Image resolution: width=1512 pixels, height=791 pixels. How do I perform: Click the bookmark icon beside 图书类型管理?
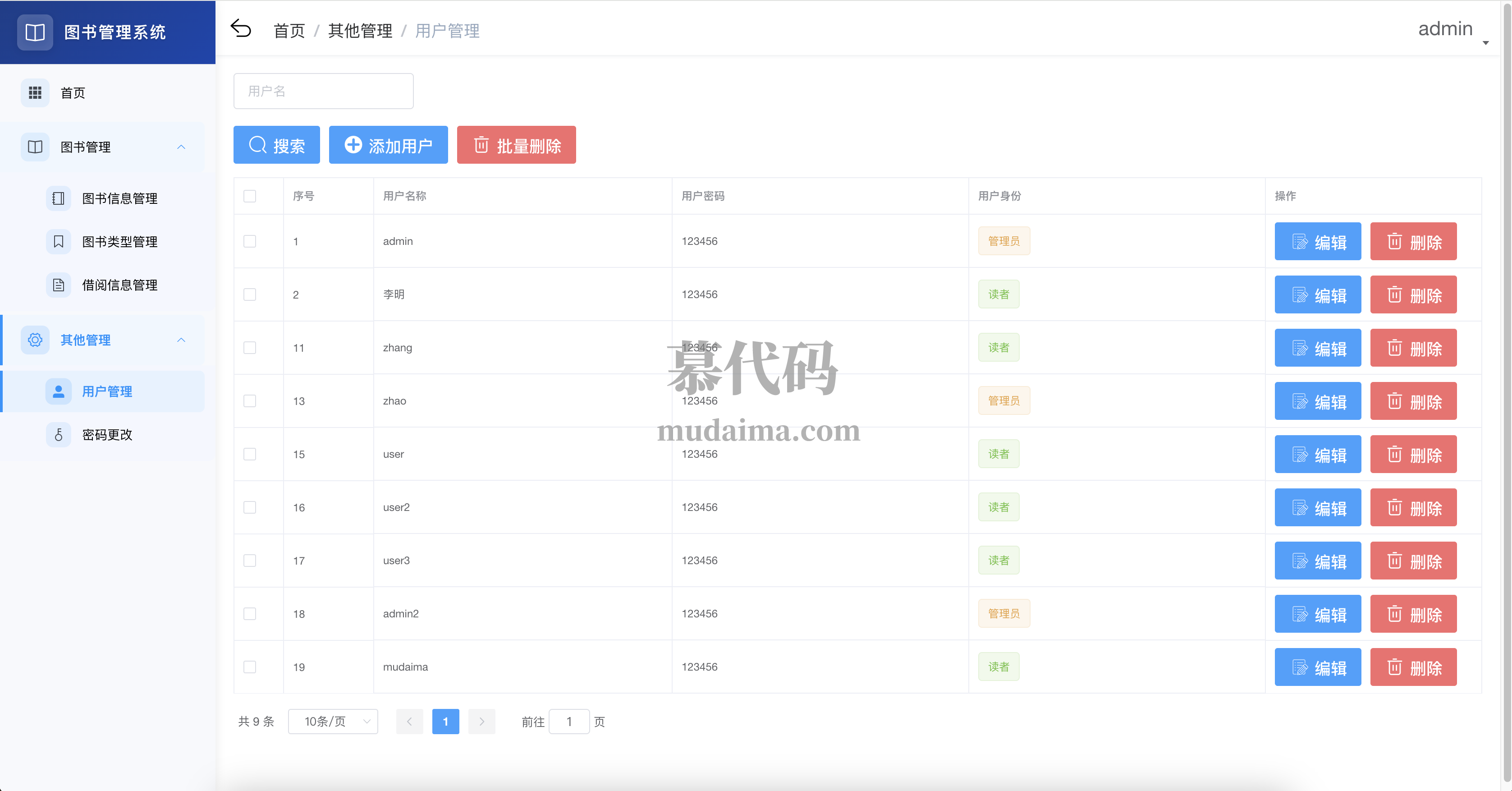tap(58, 241)
